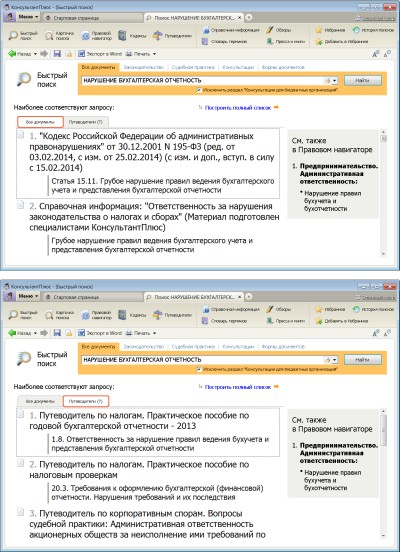The width and height of the screenshot is (400, 552).
Task: Switch to Формы документов tab in lower window
Action: 283,347
